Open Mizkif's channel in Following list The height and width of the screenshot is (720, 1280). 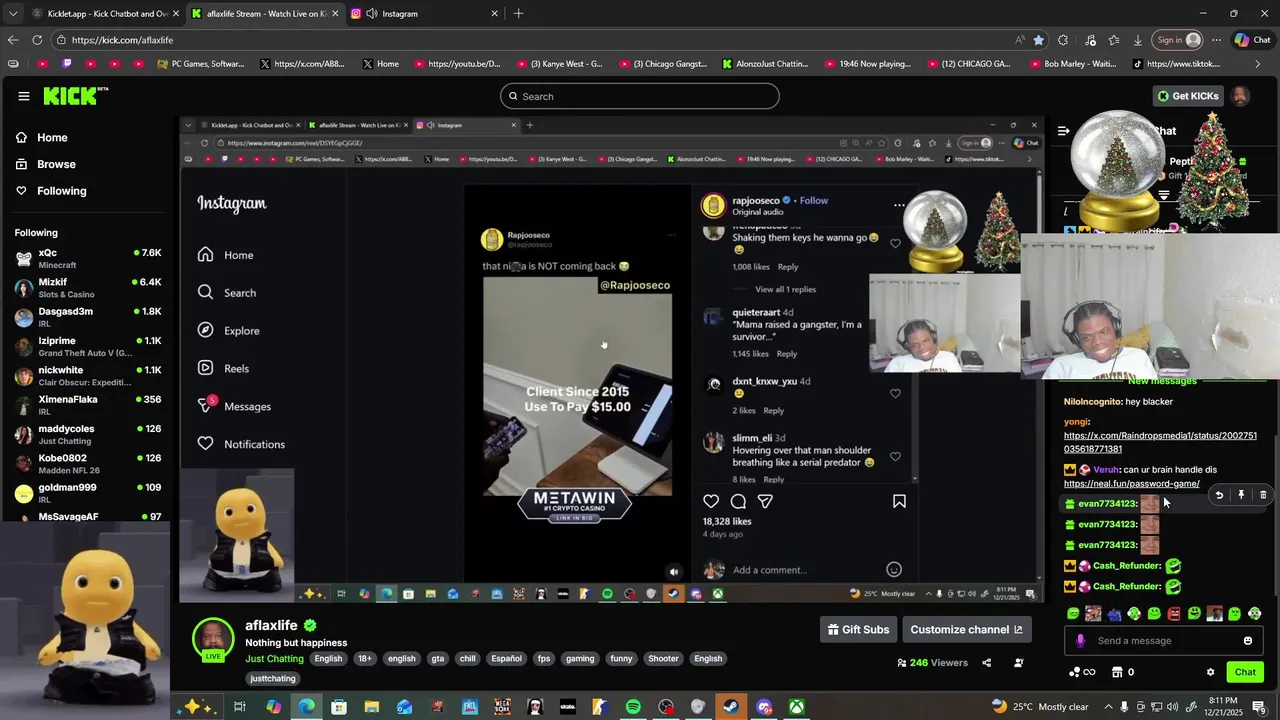(88, 288)
